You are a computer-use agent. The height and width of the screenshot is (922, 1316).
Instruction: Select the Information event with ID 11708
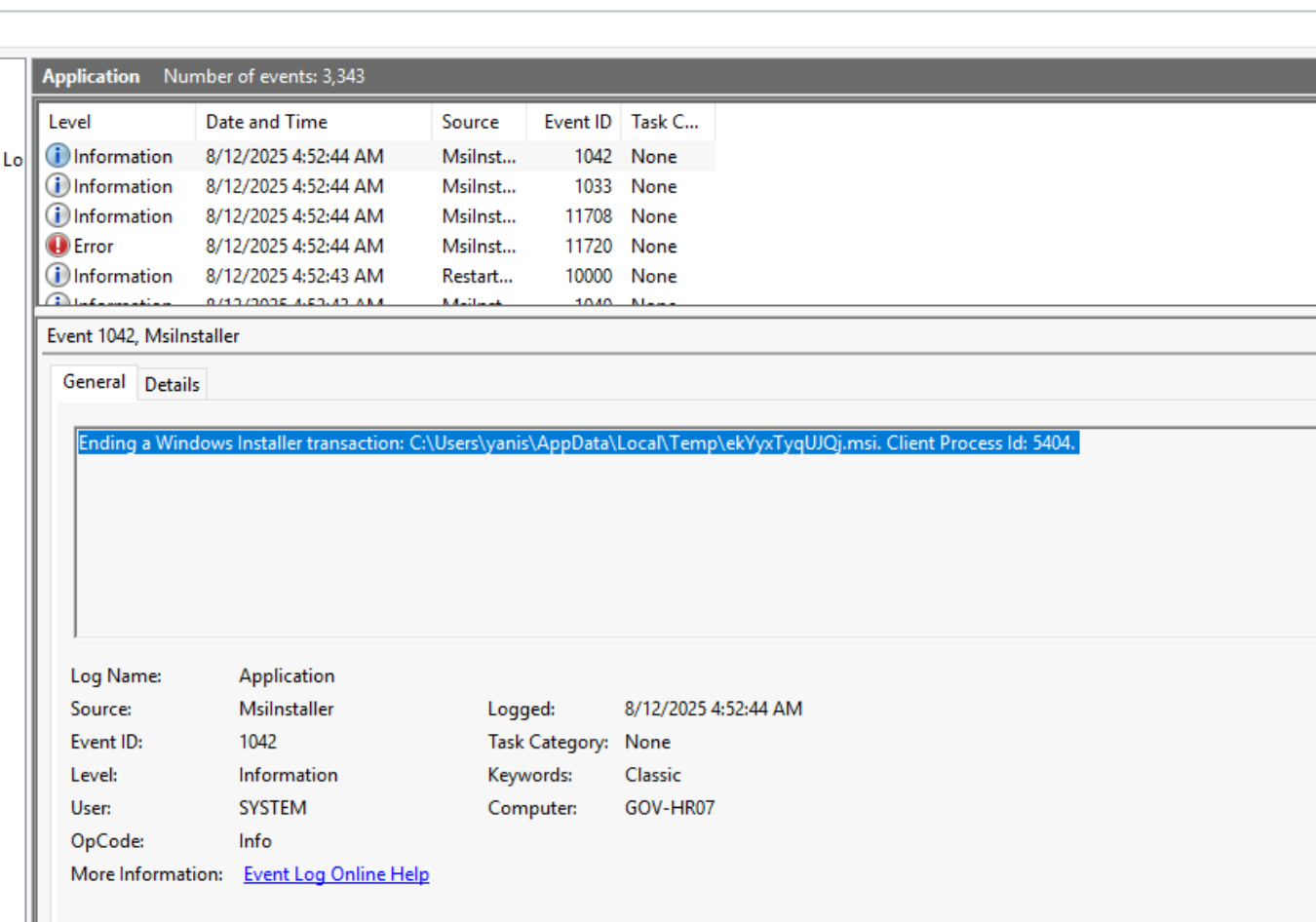pyautogui.click(x=378, y=216)
